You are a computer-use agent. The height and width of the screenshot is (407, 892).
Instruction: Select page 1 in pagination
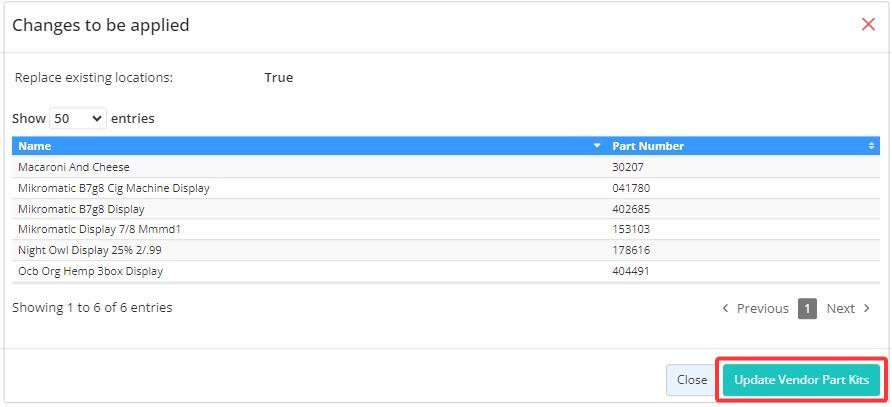[x=807, y=309]
